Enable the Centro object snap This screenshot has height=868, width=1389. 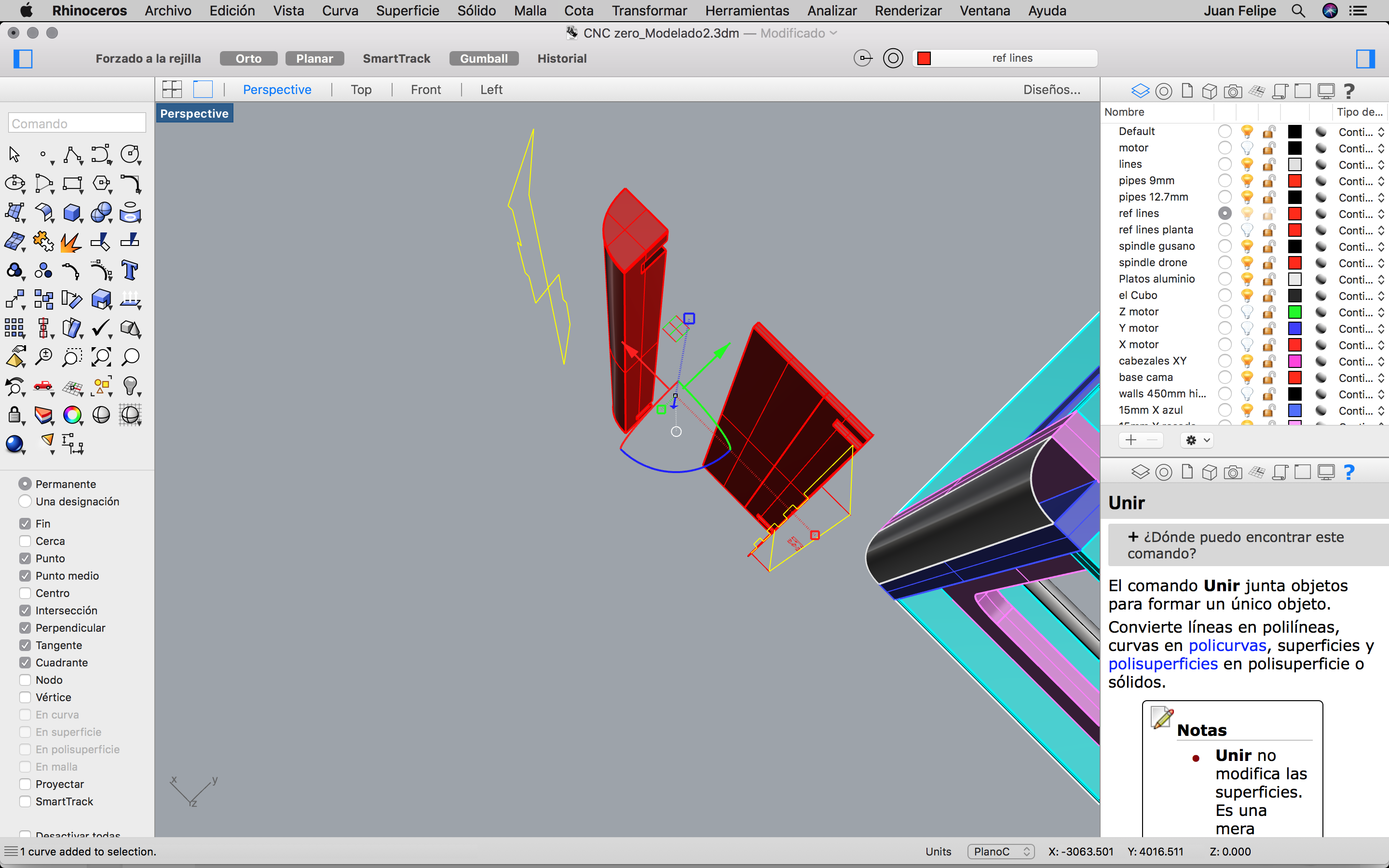25,593
